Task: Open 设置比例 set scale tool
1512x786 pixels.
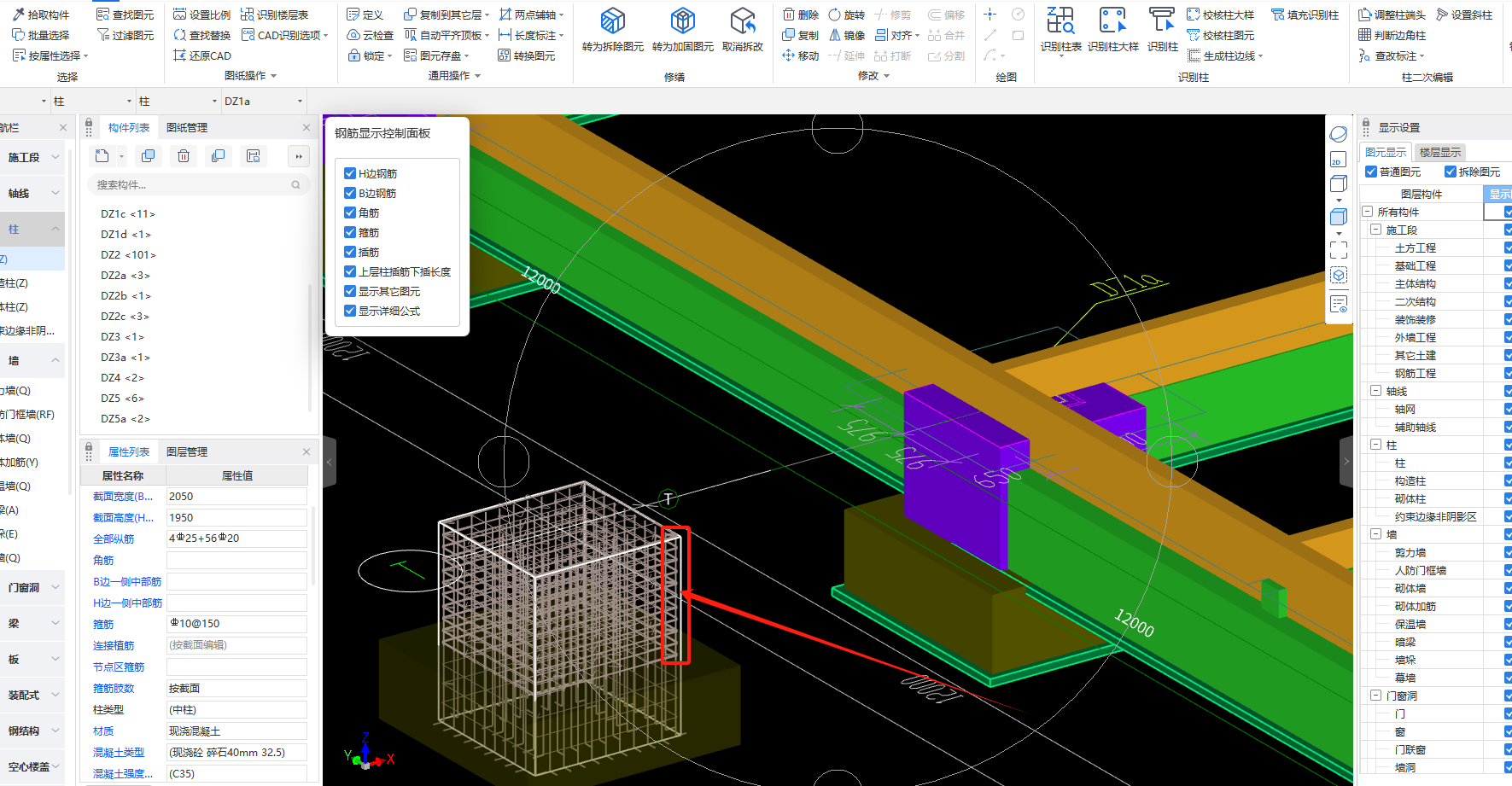Action: (x=202, y=15)
